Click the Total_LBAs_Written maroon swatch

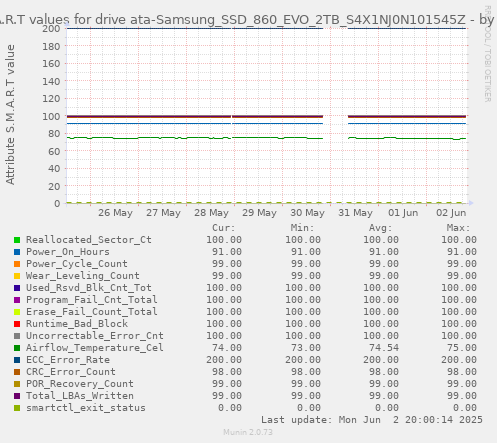(17, 396)
